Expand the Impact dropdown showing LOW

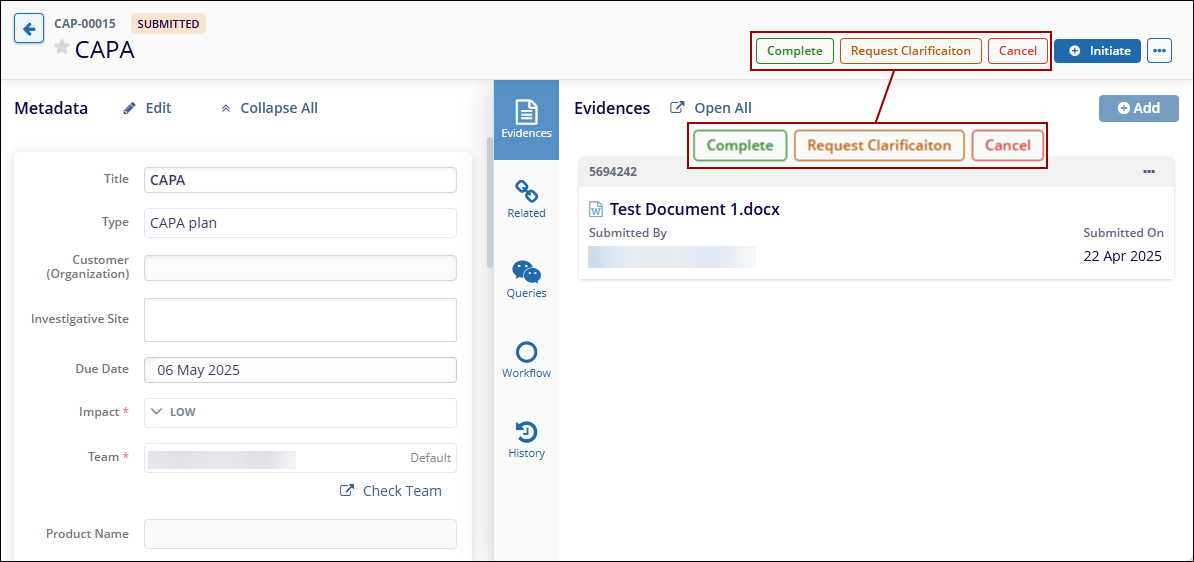(300, 412)
